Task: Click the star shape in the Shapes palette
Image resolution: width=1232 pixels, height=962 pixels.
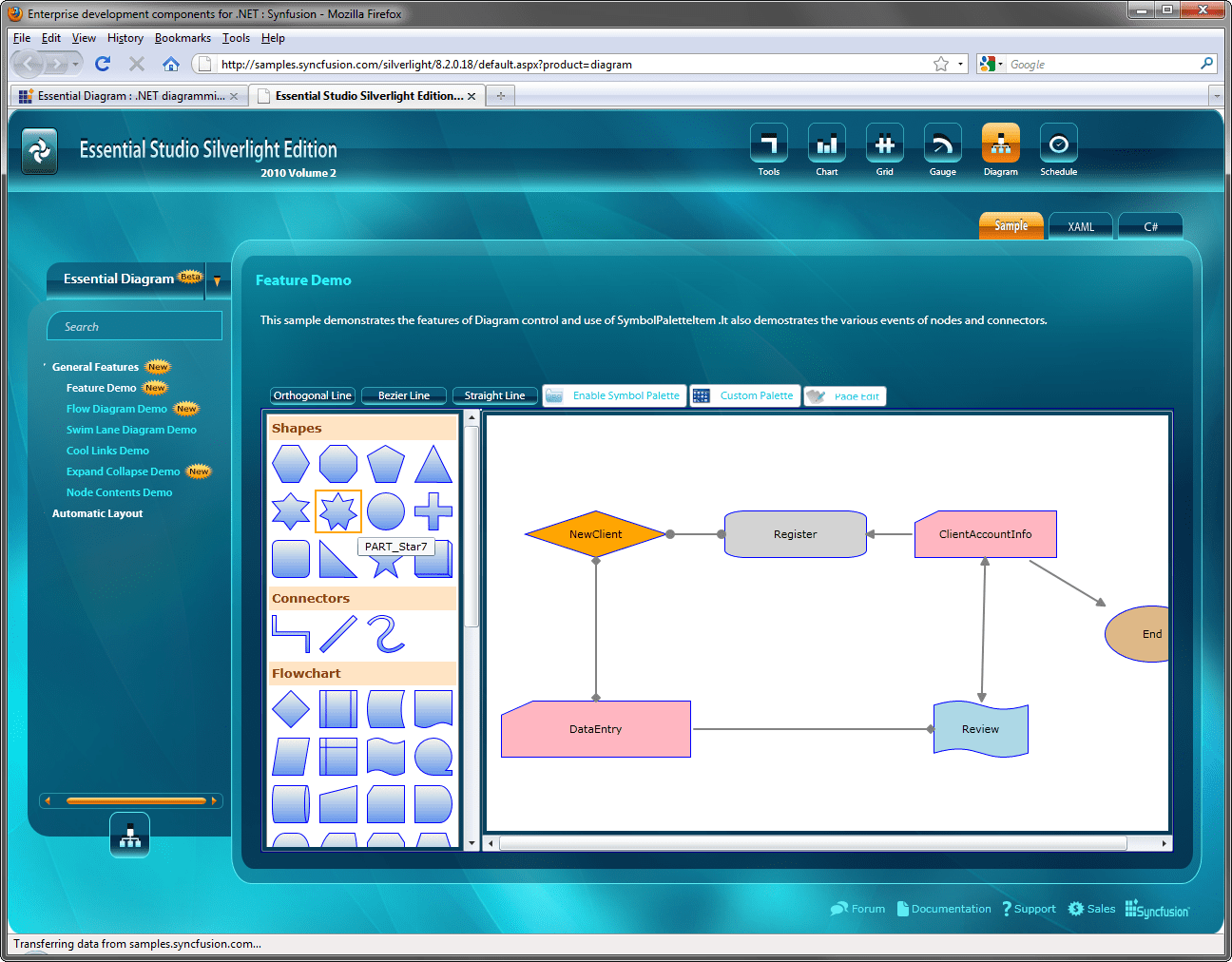Action: tap(338, 510)
